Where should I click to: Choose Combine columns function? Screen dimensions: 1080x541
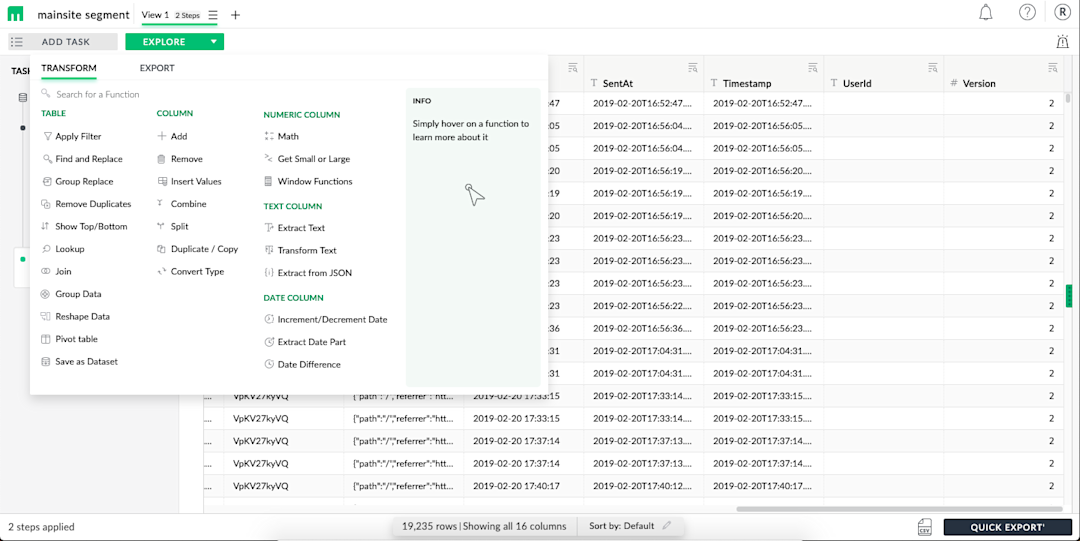pyautogui.click(x=182, y=204)
